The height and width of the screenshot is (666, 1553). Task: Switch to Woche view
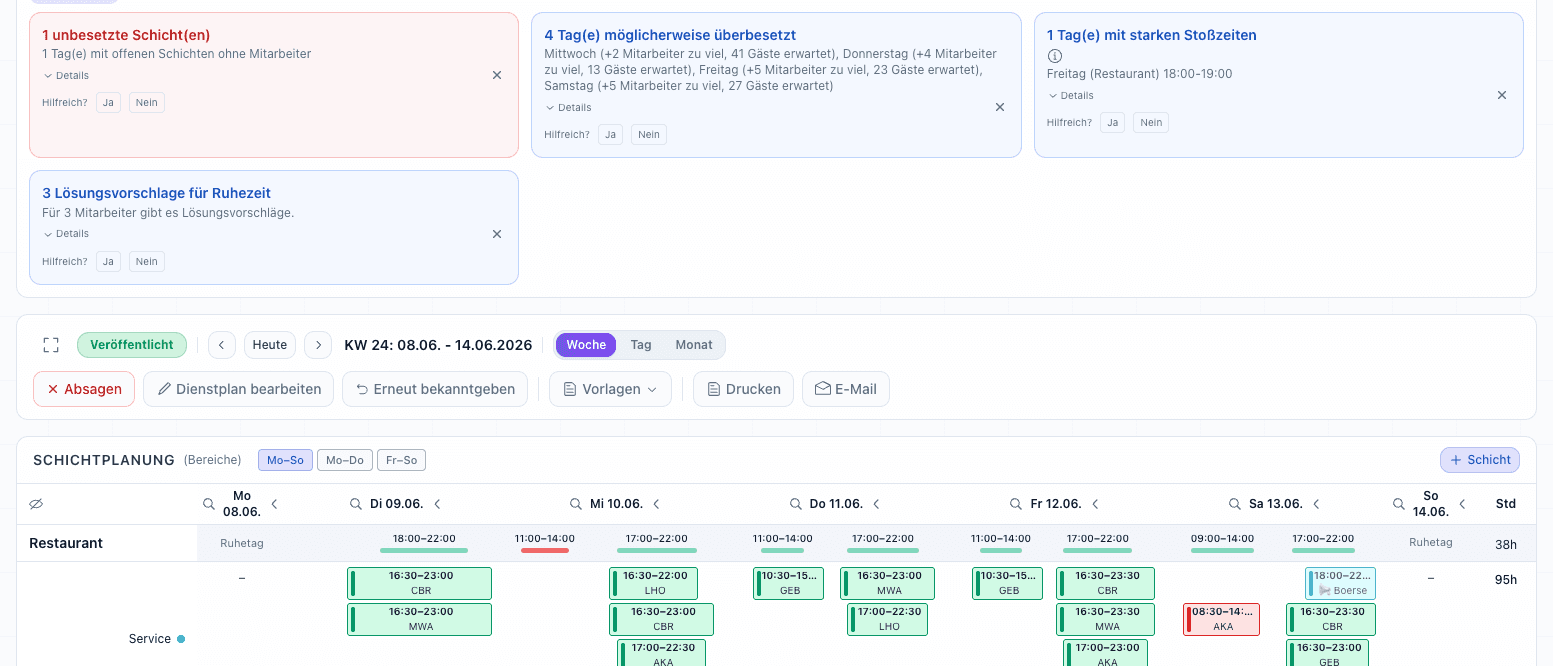pyautogui.click(x=586, y=345)
